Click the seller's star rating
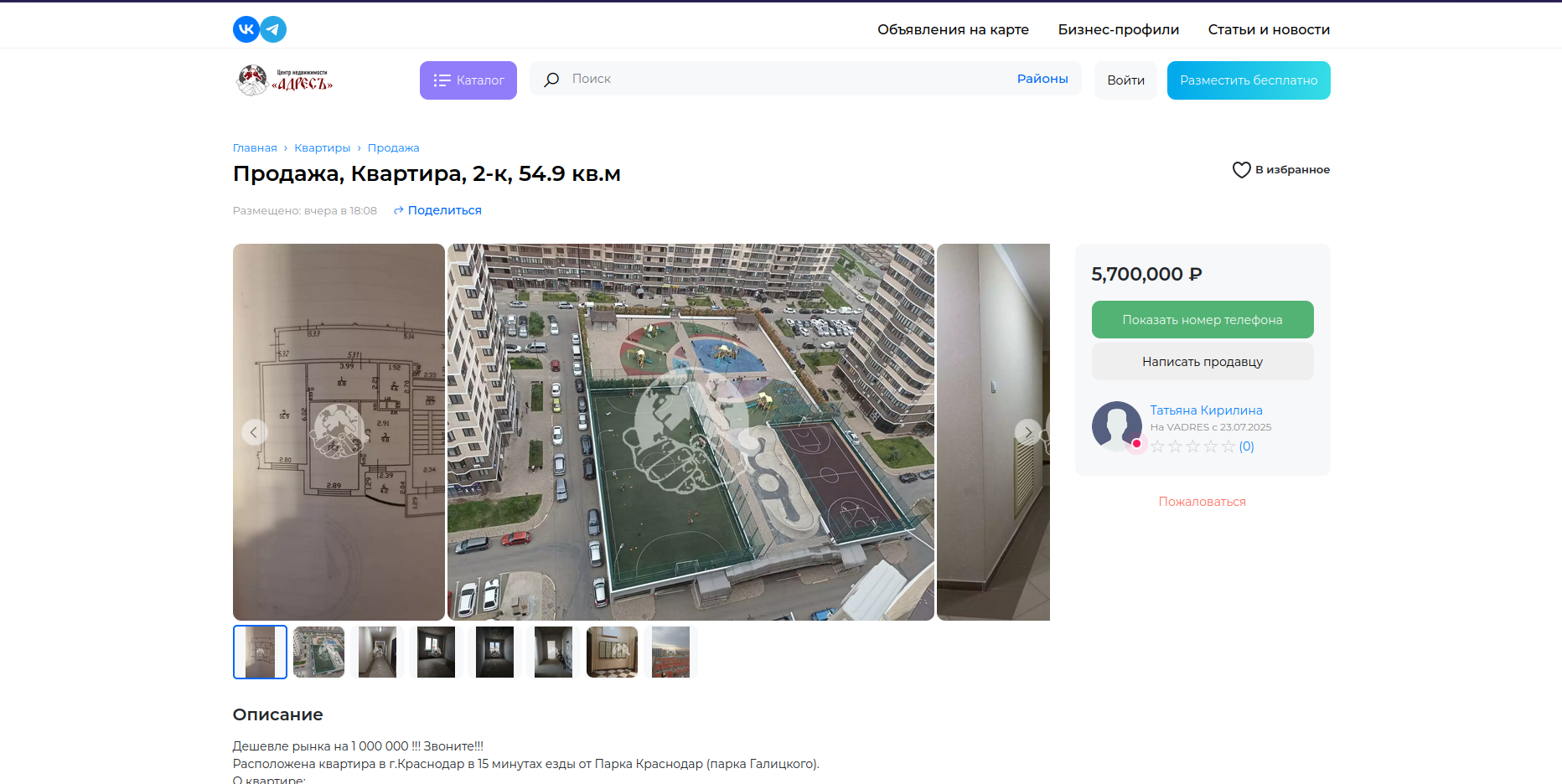Viewport: 1562px width, 784px height. pyautogui.click(x=1192, y=446)
